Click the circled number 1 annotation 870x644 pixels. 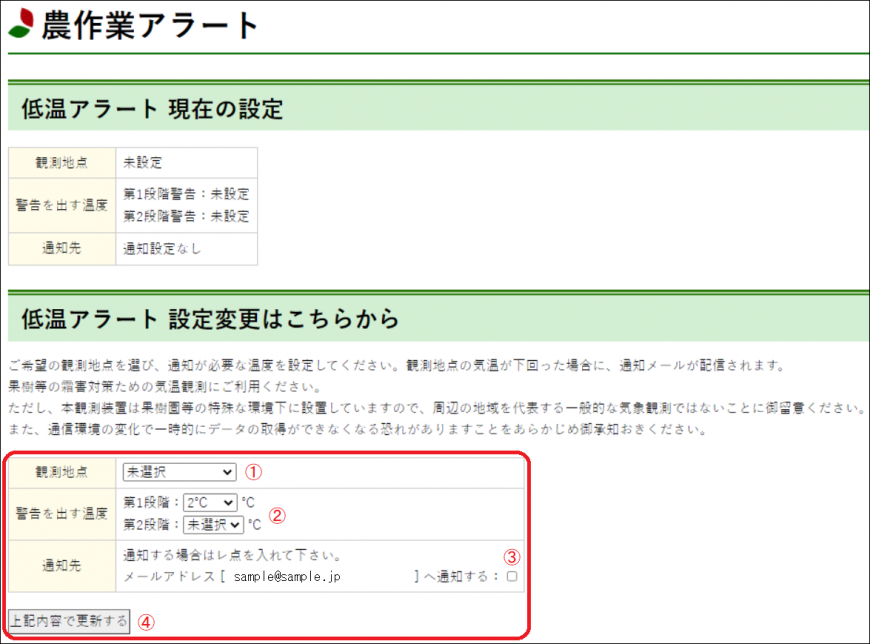(254, 471)
